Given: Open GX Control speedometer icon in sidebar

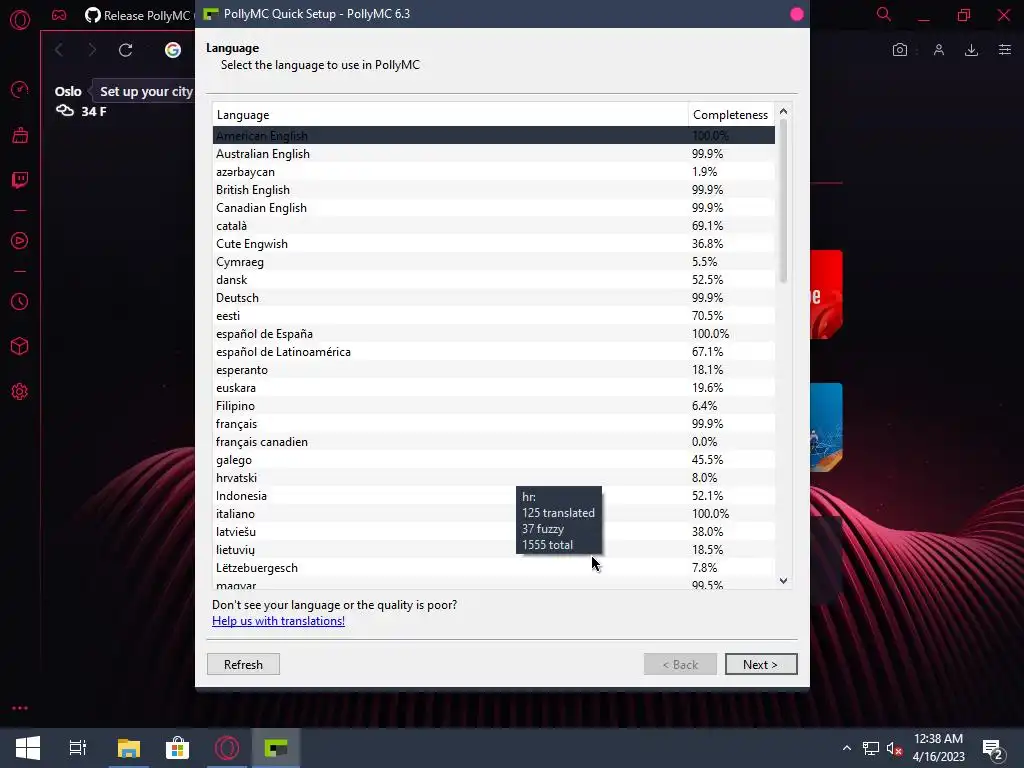Looking at the screenshot, I should [20, 89].
